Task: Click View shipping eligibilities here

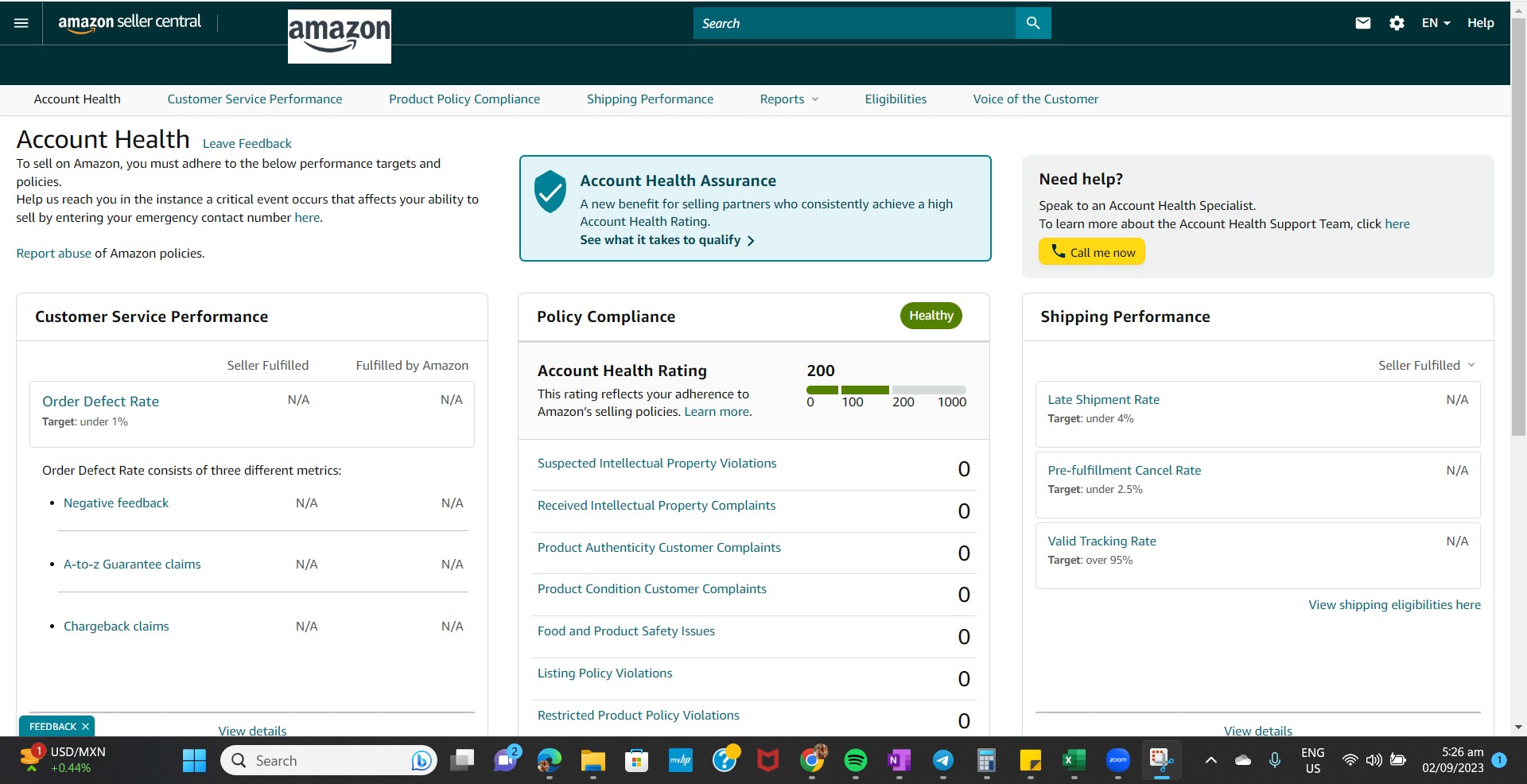Action: click(1395, 605)
